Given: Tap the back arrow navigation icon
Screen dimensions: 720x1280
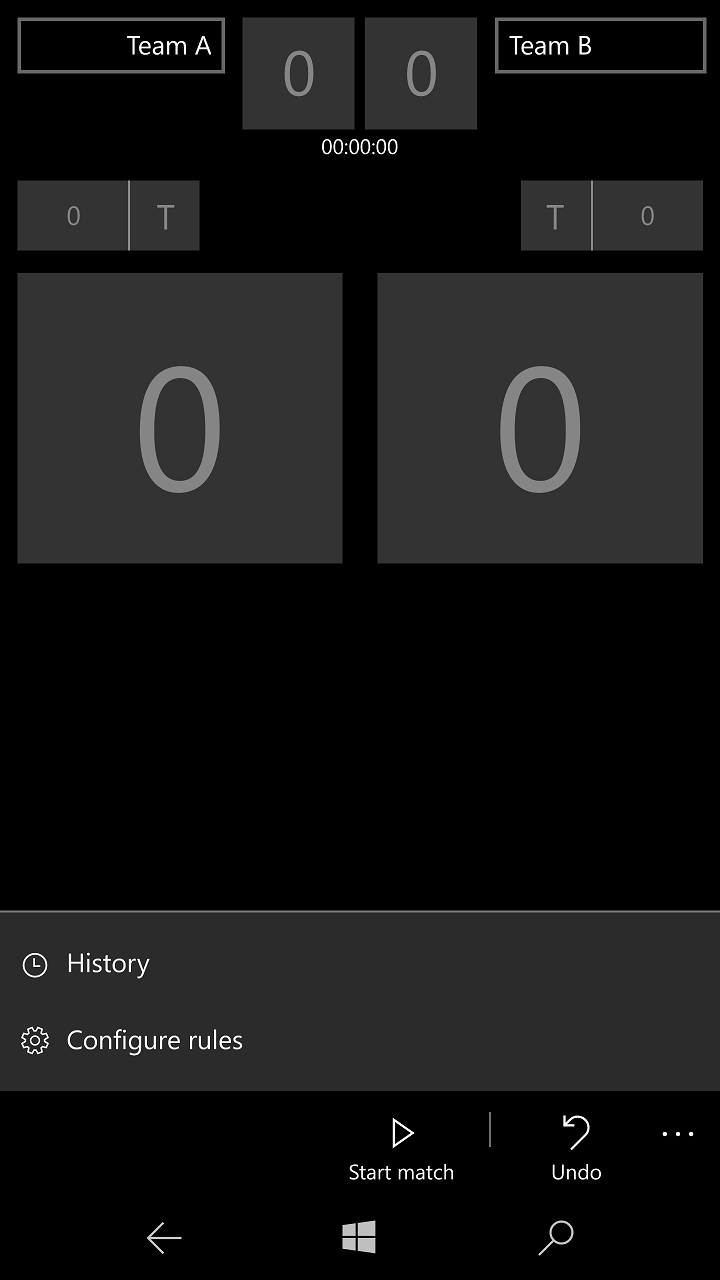Looking at the screenshot, I should (164, 1238).
